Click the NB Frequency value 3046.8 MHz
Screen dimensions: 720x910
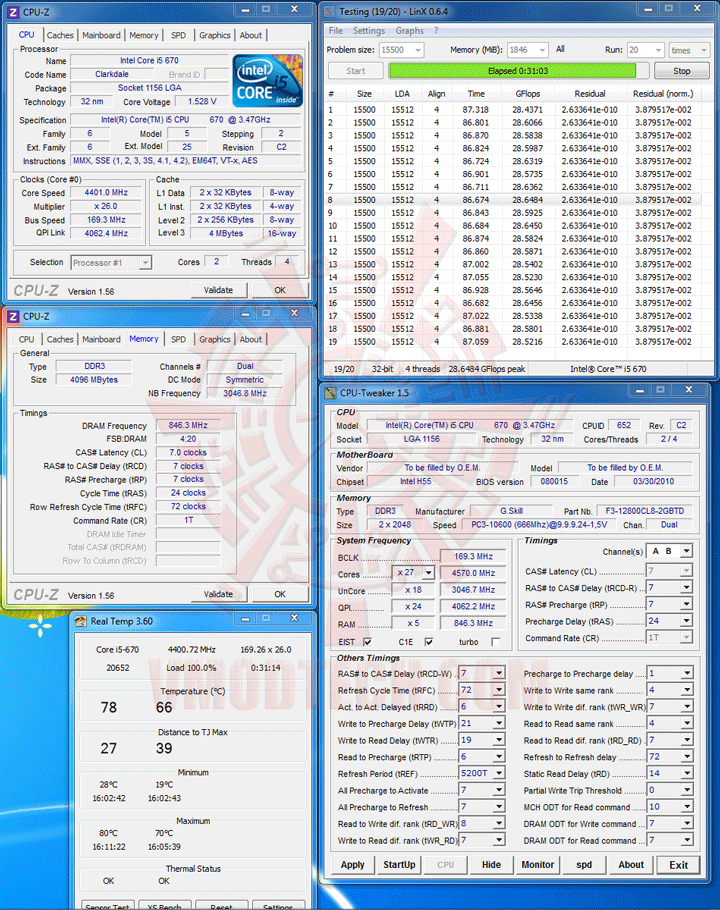tap(245, 393)
